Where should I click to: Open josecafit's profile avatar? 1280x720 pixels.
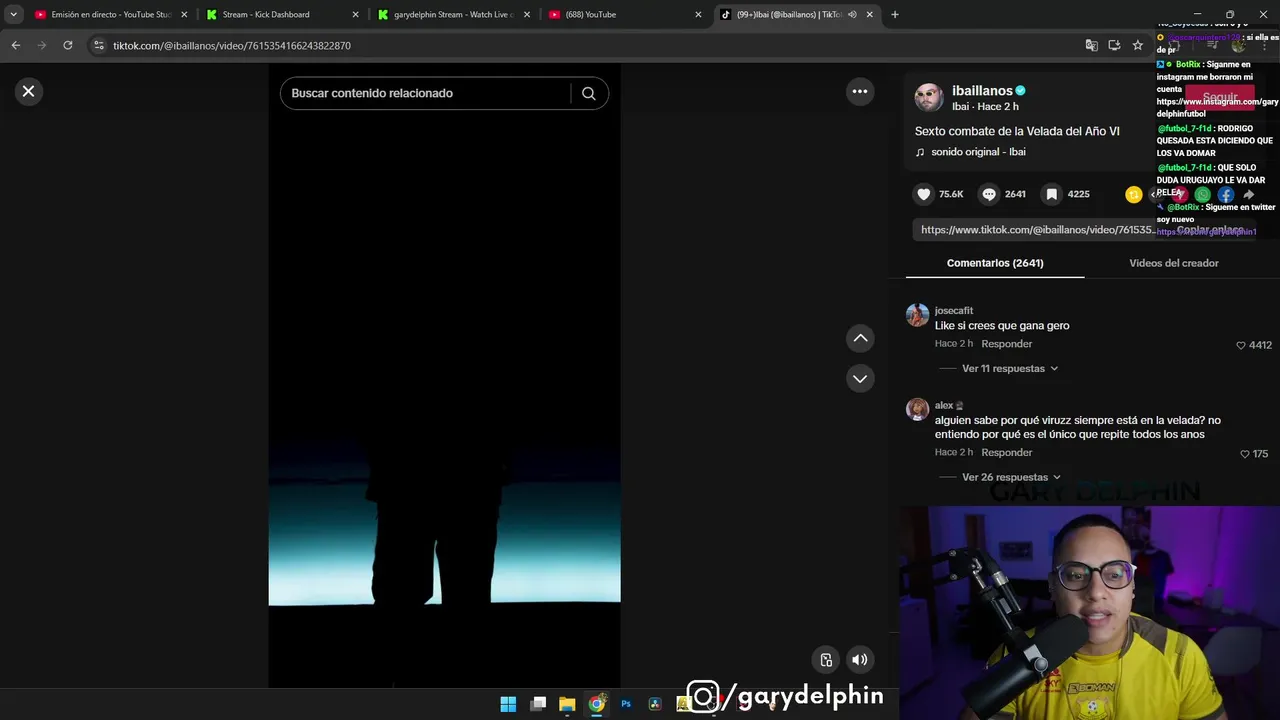point(917,315)
